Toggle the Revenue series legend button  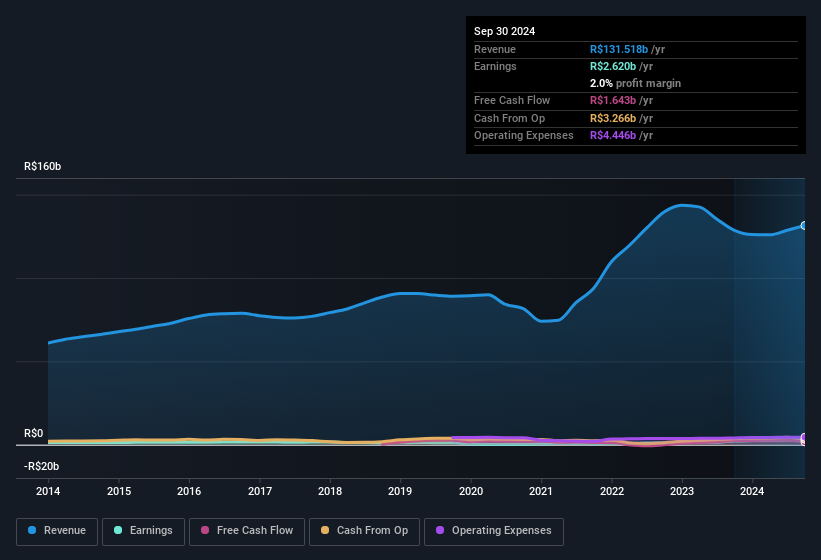click(57, 531)
